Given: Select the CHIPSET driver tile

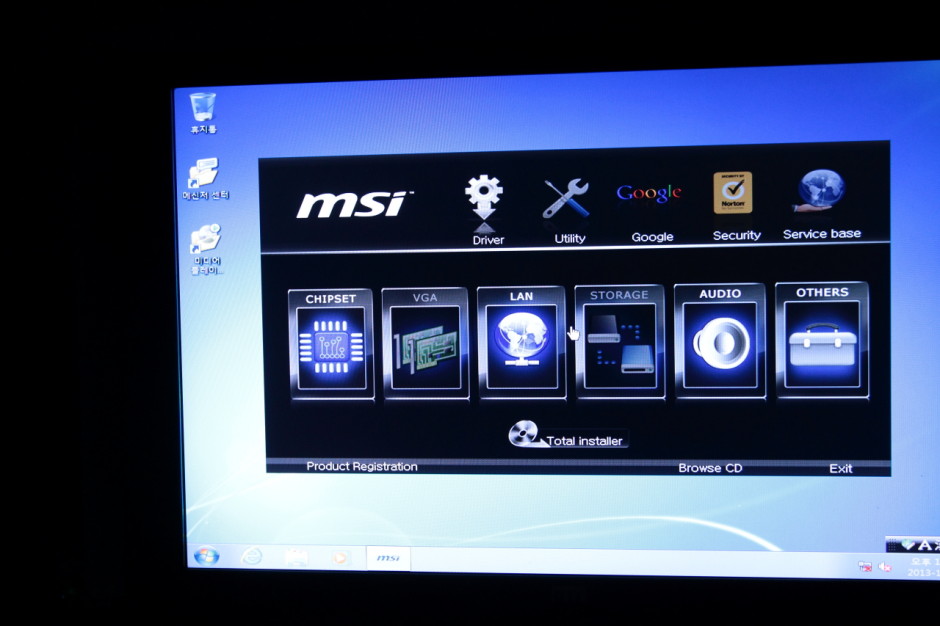Looking at the screenshot, I should (331, 345).
